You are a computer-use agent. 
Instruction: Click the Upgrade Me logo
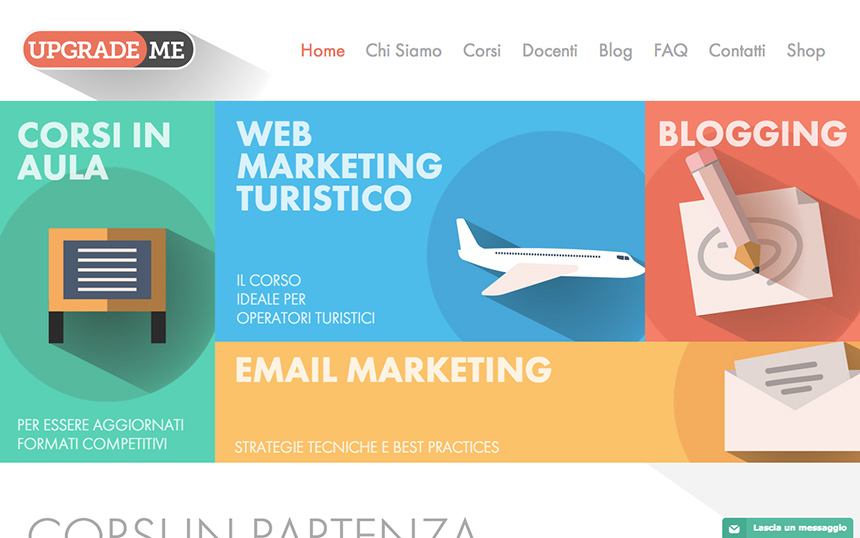point(109,50)
